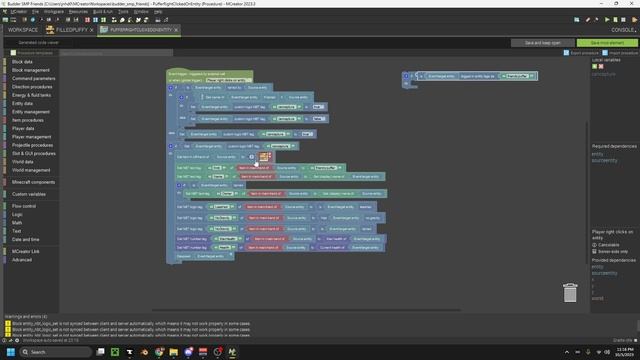Open the Window menu

coord(141,12)
